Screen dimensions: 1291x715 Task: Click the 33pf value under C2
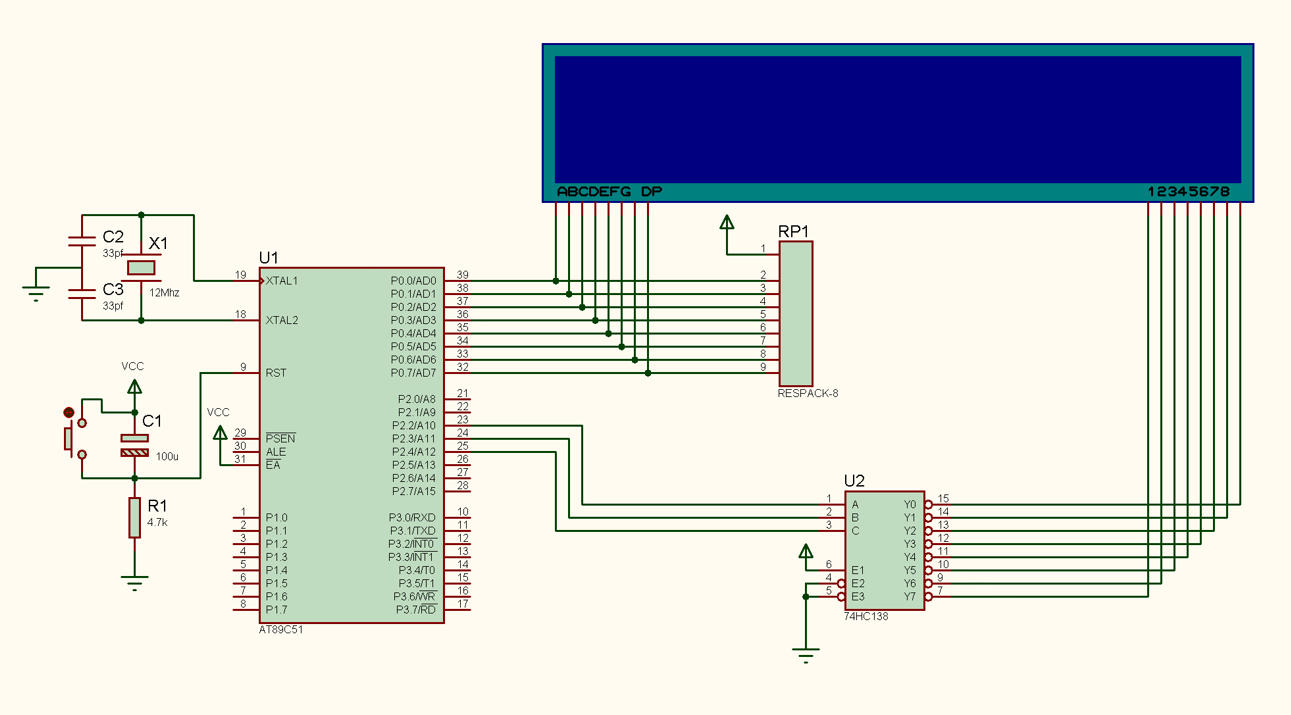111,254
